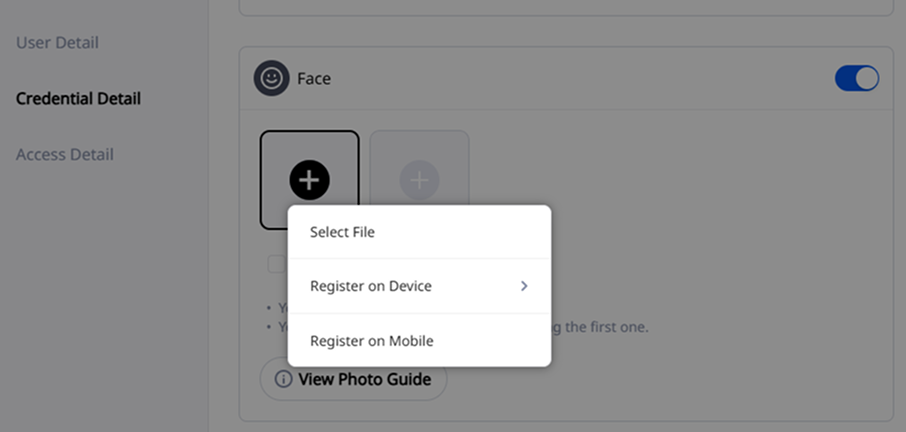
Task: Expand the Register on Device submenu arrow
Action: (524, 286)
